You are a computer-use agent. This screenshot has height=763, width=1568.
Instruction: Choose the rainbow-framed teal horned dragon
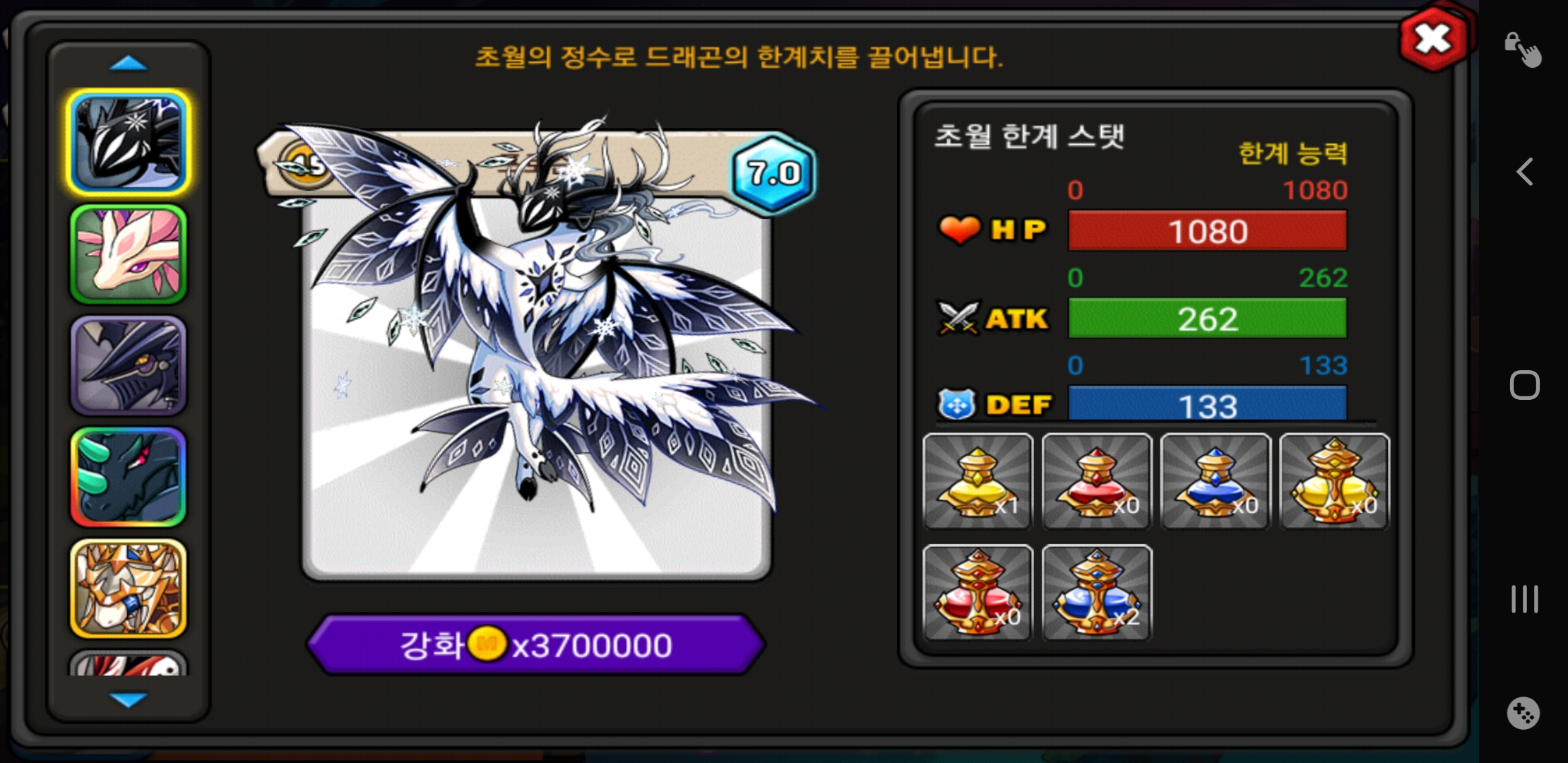click(129, 477)
